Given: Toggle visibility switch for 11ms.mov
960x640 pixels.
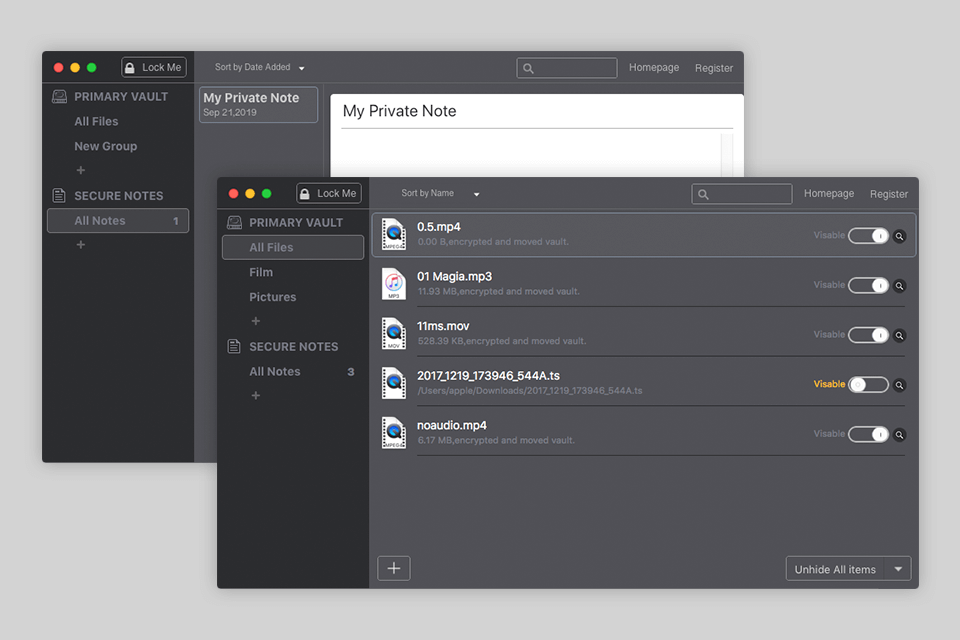Looking at the screenshot, I should [x=868, y=335].
